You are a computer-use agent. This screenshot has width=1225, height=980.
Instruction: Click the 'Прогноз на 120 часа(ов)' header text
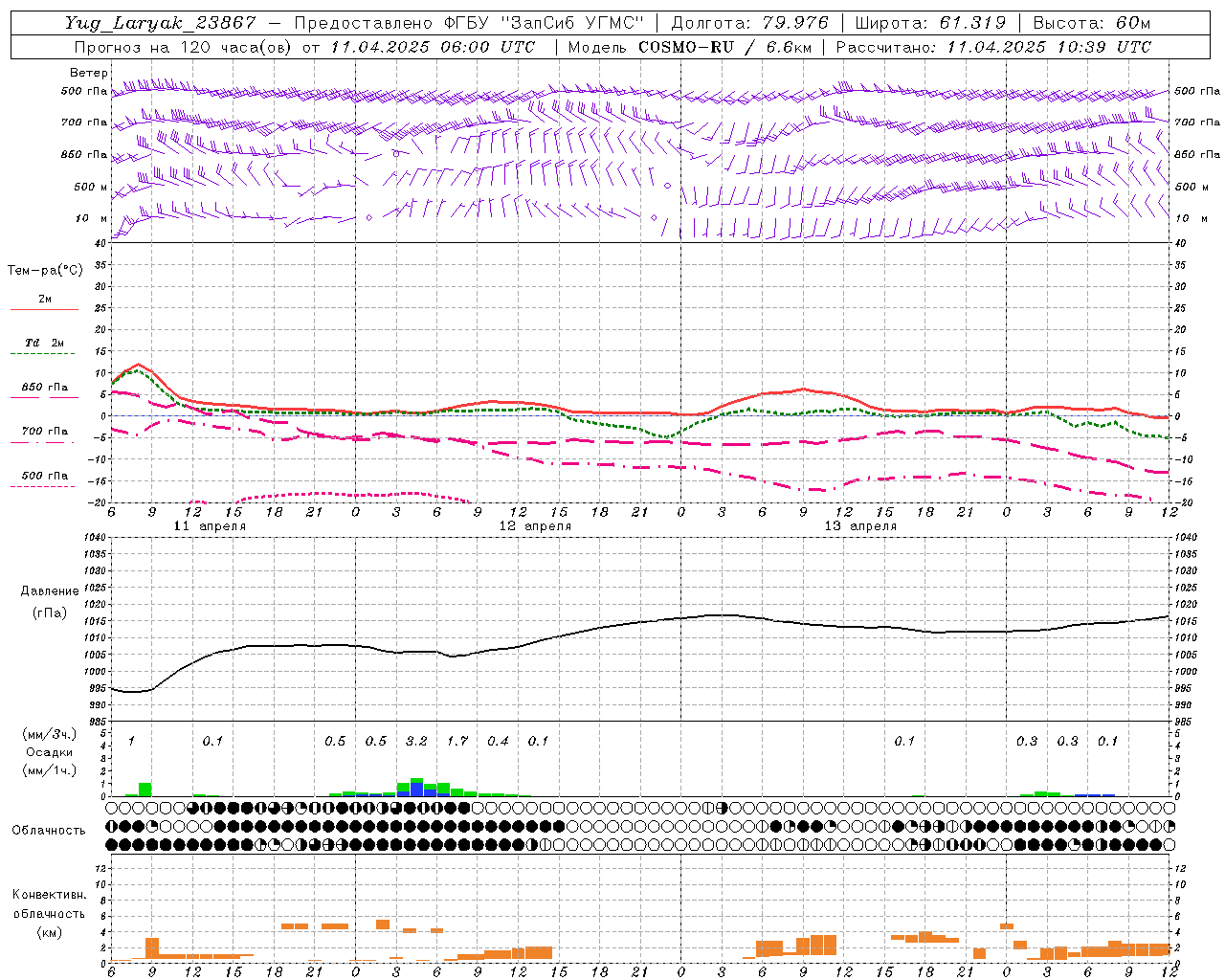[185, 47]
